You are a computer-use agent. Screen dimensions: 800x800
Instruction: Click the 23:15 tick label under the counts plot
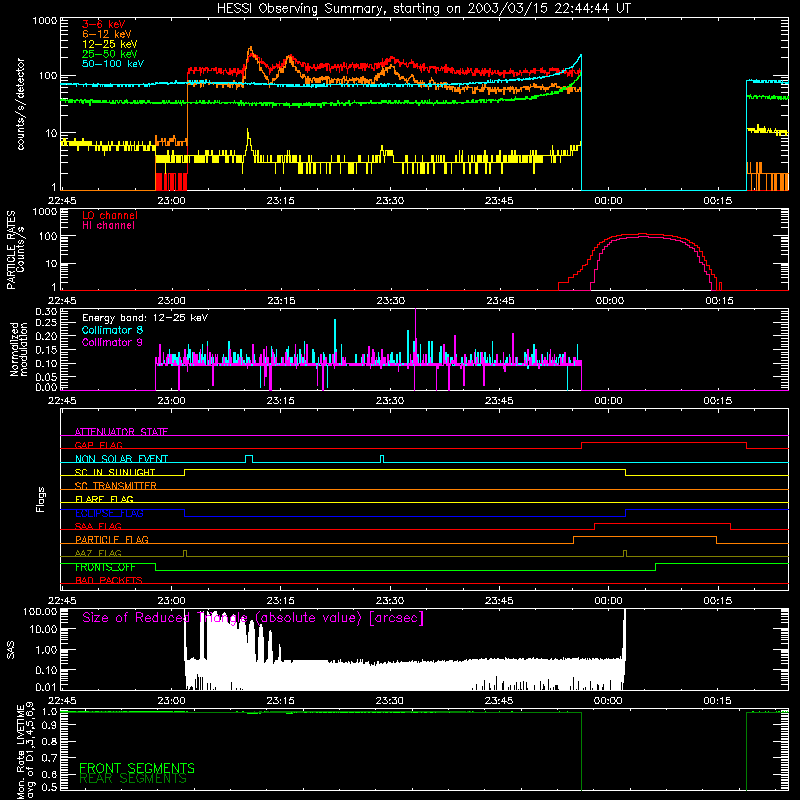pyautogui.click(x=281, y=201)
